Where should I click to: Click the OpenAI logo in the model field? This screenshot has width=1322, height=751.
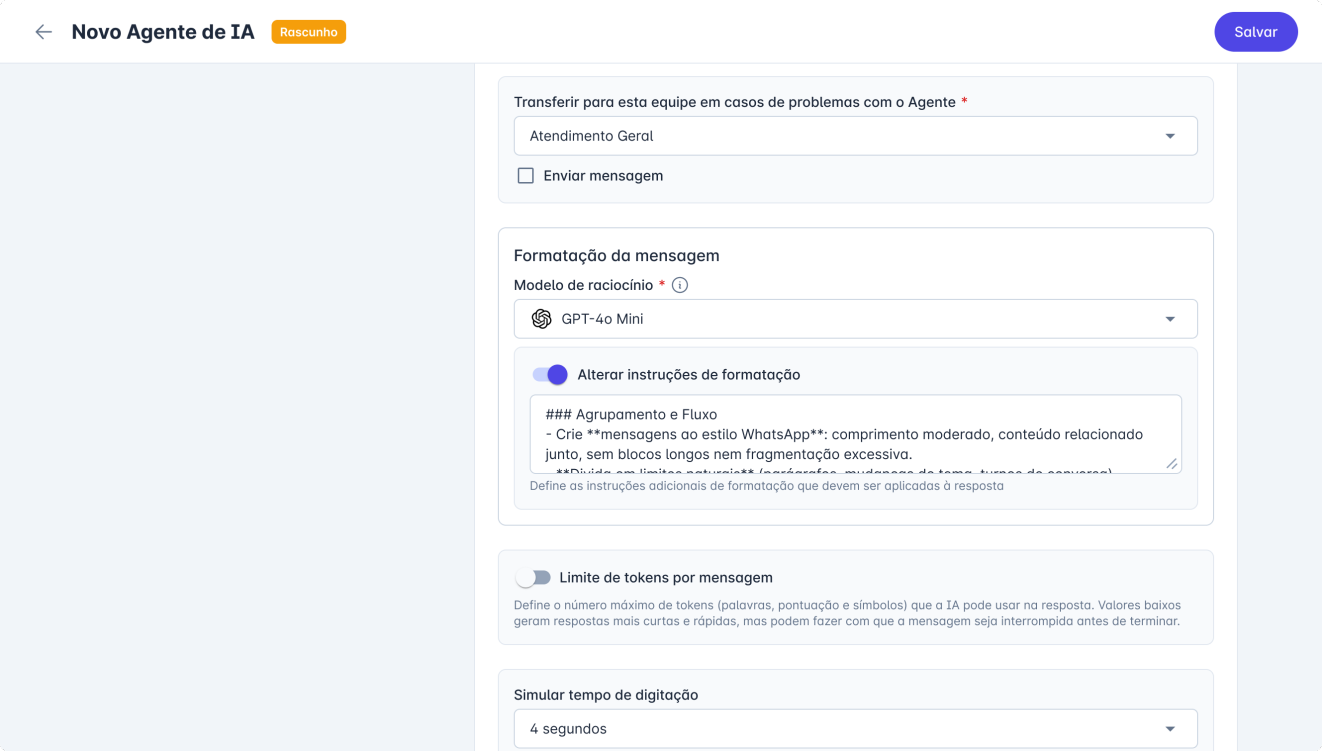point(540,318)
